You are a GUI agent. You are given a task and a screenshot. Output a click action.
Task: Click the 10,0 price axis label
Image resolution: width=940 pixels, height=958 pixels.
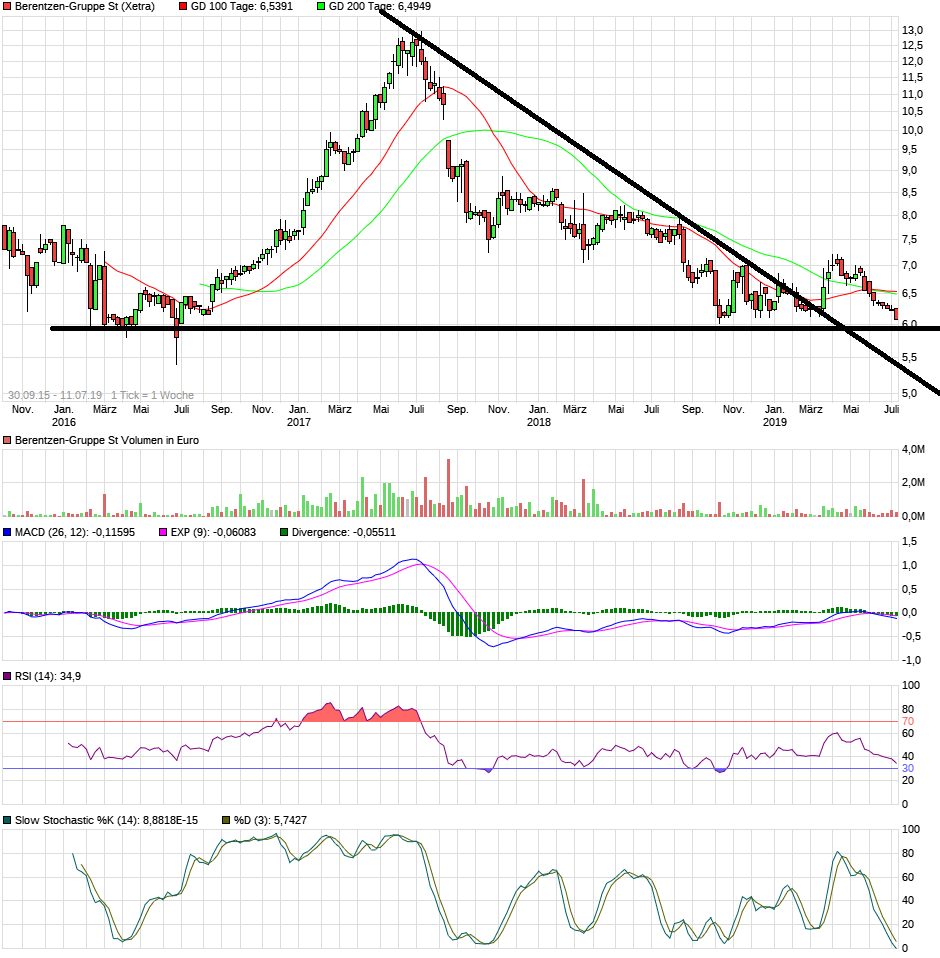pos(913,130)
